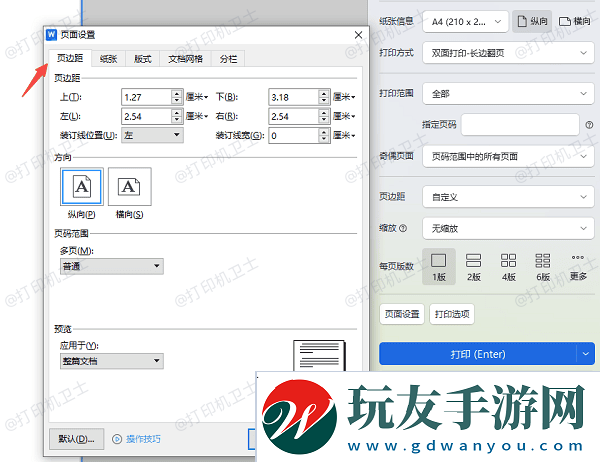Select the 1版 pages-per-sheet layout
The width and height of the screenshot is (600, 462).
point(439,266)
